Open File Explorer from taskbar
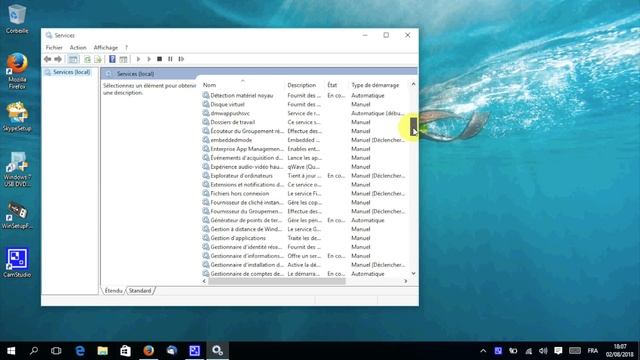The height and width of the screenshot is (360, 640). pos(102,351)
